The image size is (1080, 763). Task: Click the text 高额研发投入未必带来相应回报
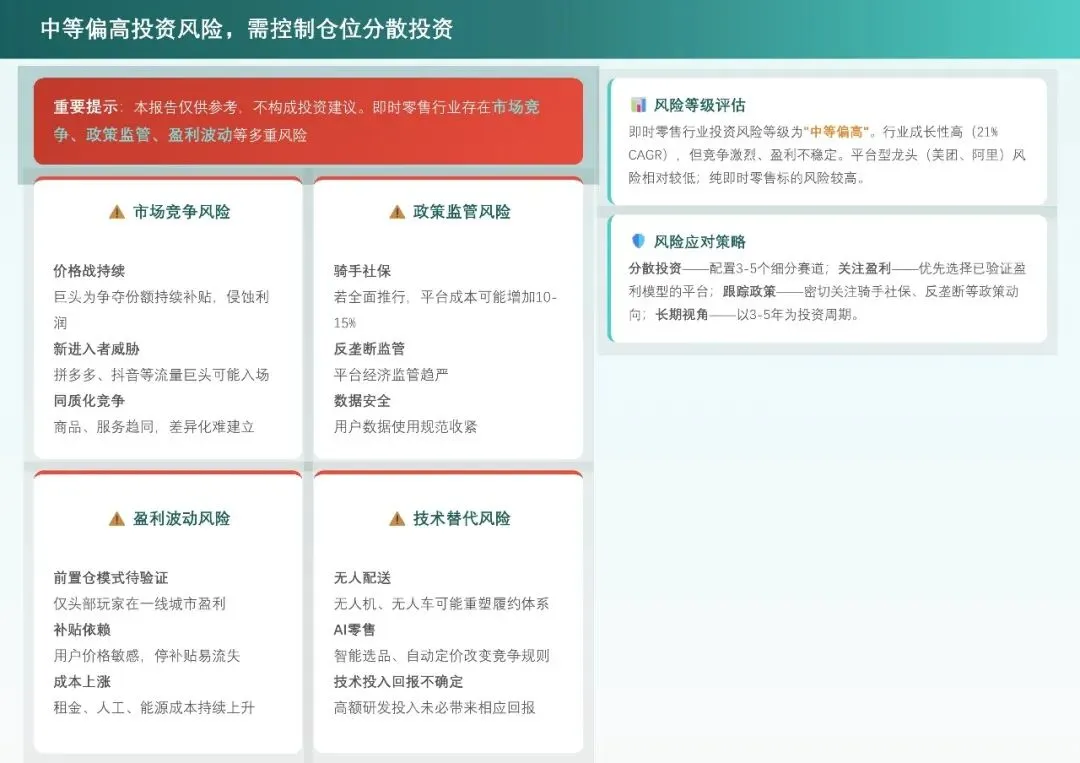[x=435, y=708]
